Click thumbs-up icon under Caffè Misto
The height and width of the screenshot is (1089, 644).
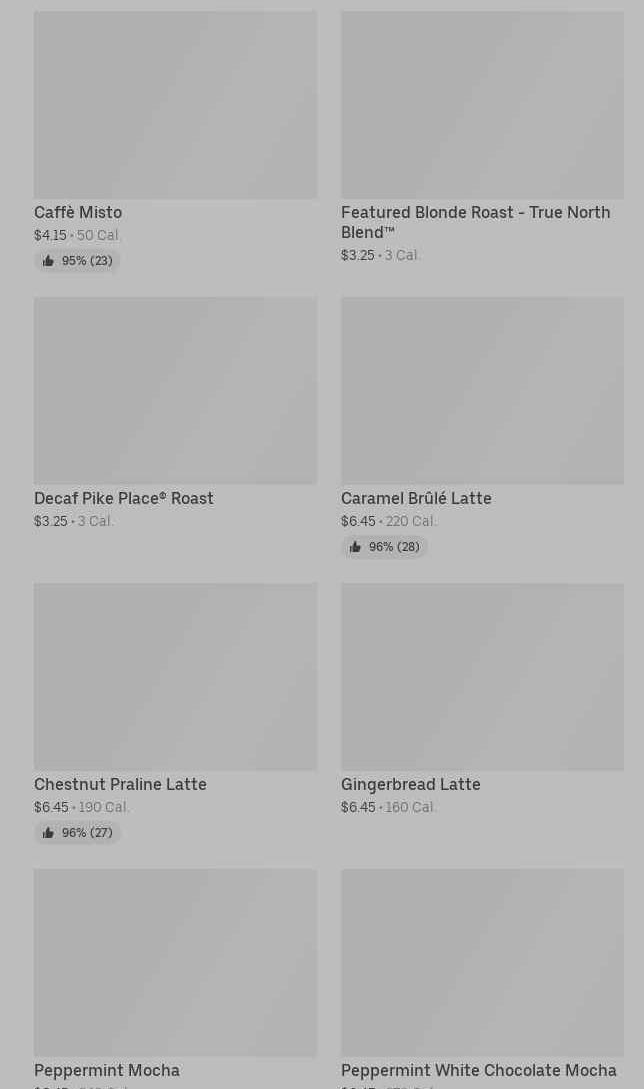point(48,261)
